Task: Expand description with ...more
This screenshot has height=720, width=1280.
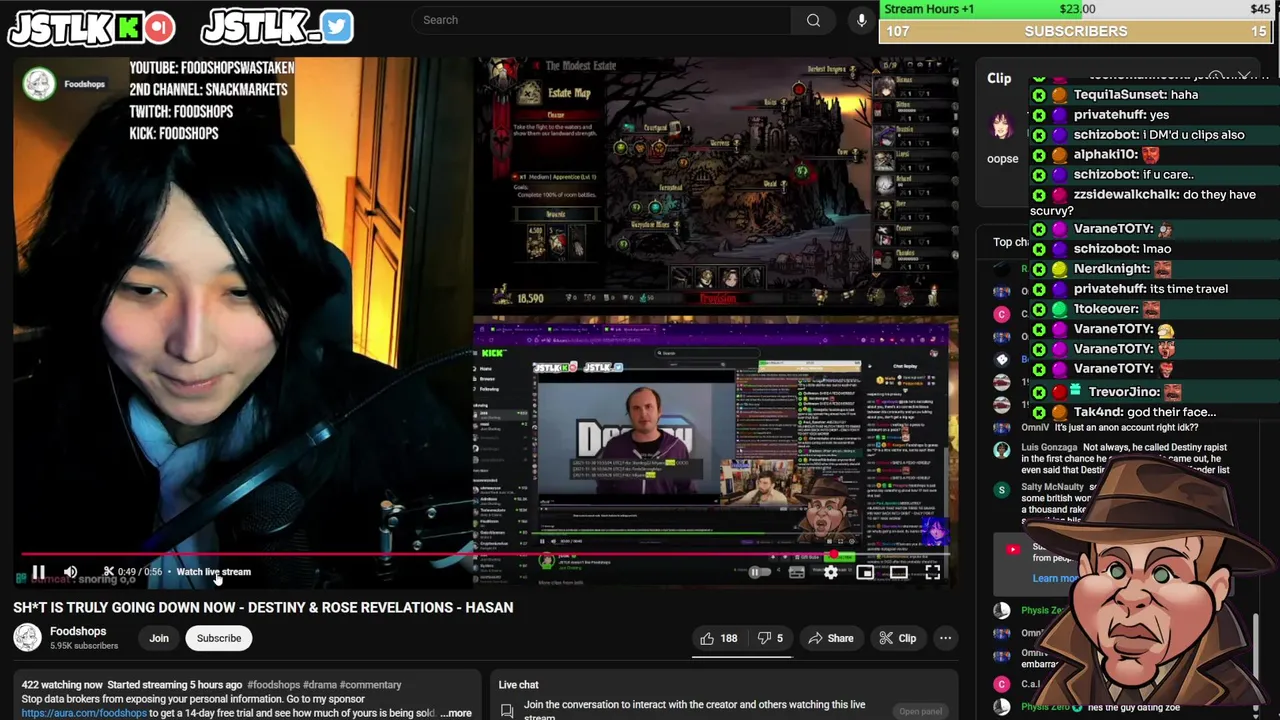Action: [x=455, y=713]
